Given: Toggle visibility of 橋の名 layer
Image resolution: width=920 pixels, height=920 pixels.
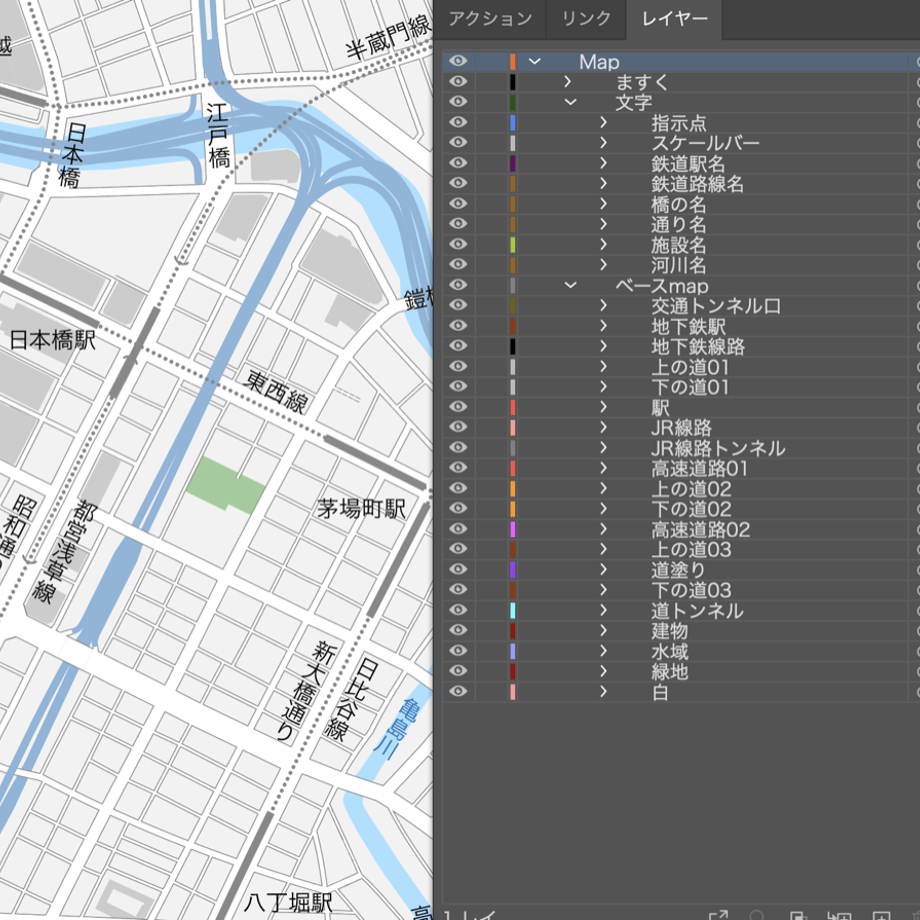Looking at the screenshot, I should [x=458, y=204].
